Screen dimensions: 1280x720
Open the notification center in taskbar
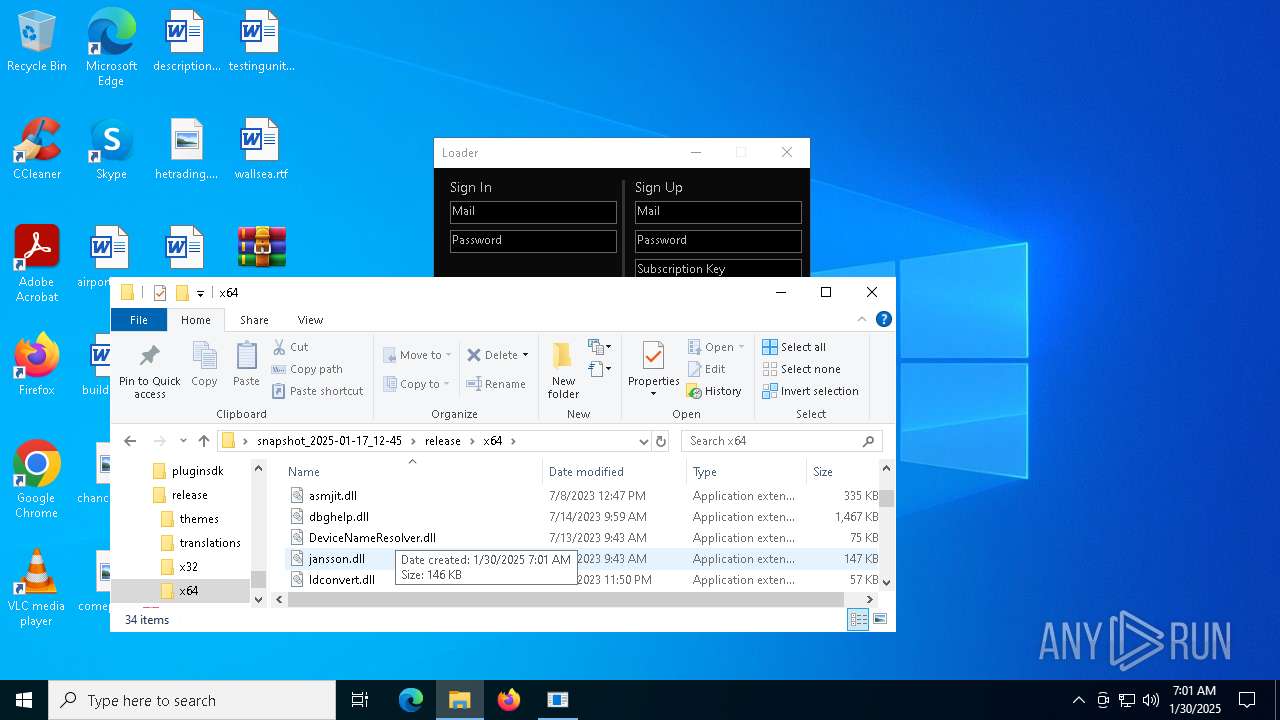pyautogui.click(x=1247, y=700)
